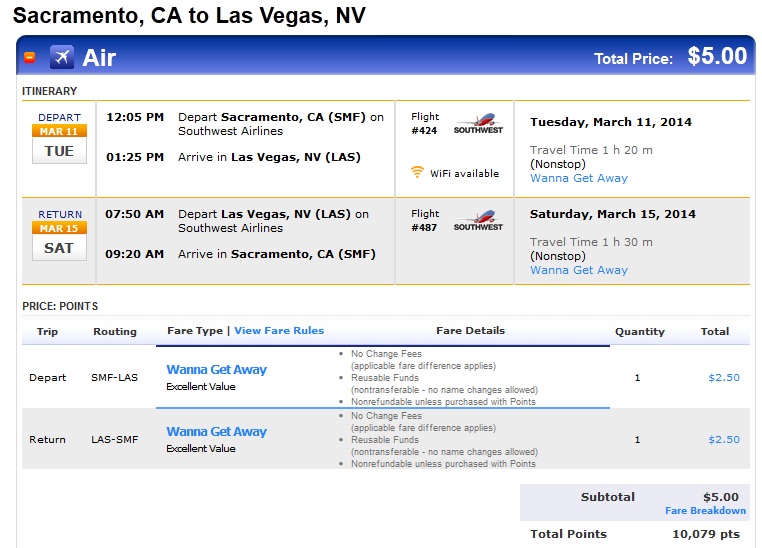Click the Southwest logo for flight #487
Screen dimensions: 762x548
(478, 221)
